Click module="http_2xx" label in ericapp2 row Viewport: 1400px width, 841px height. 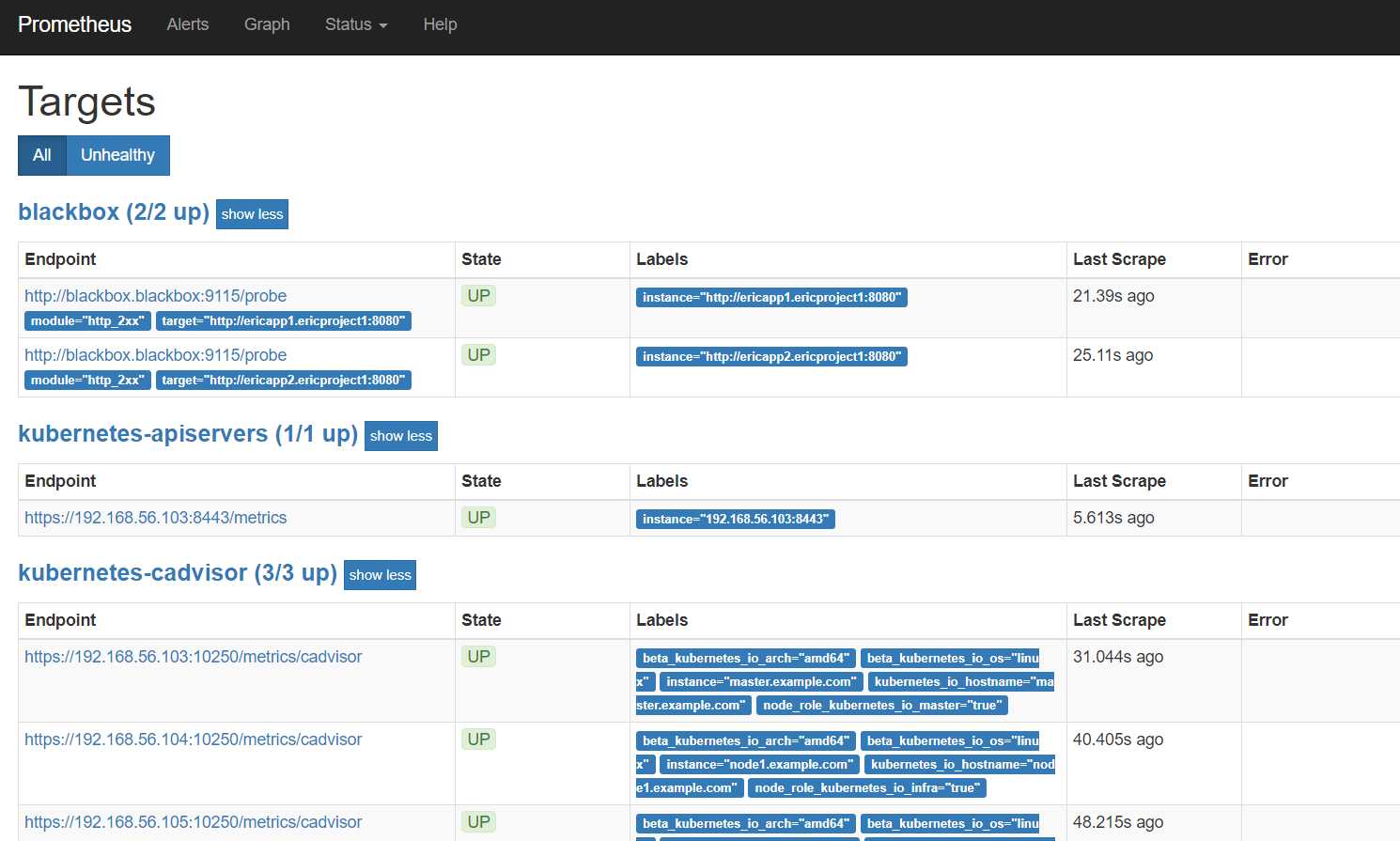(87, 381)
